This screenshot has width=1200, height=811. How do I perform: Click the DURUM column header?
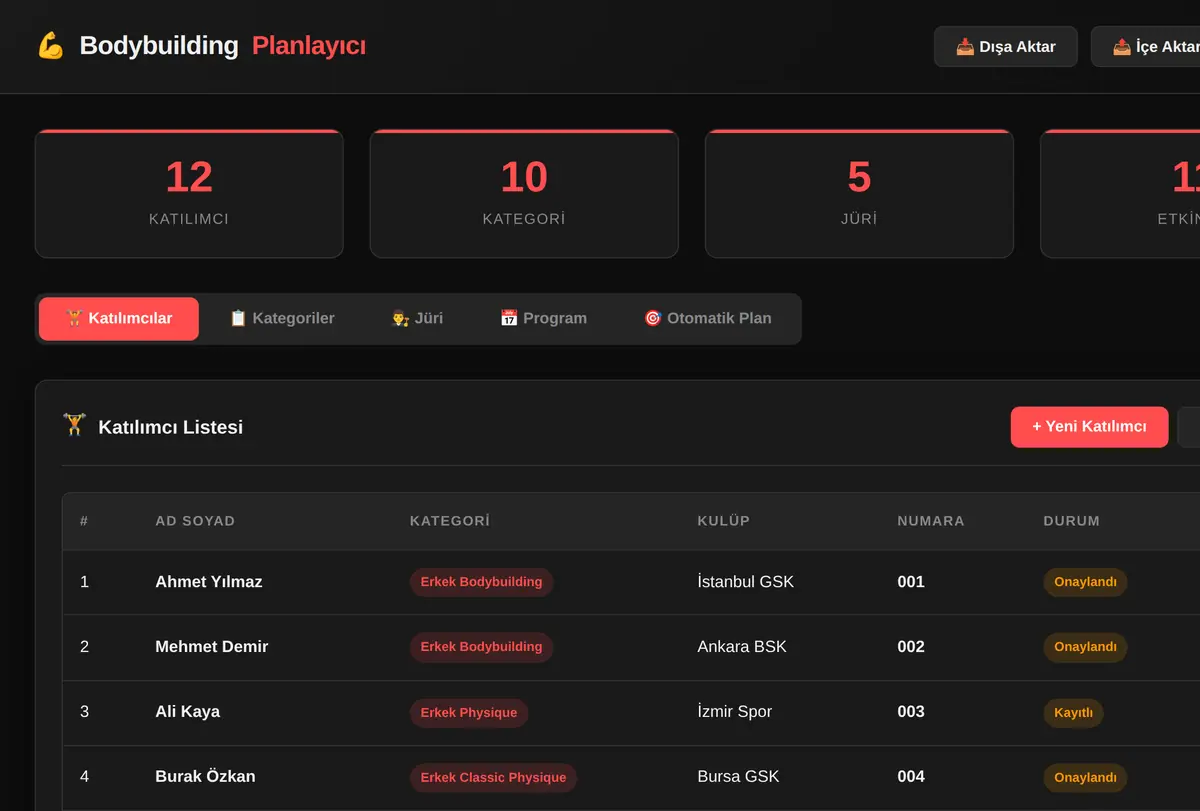(1071, 521)
